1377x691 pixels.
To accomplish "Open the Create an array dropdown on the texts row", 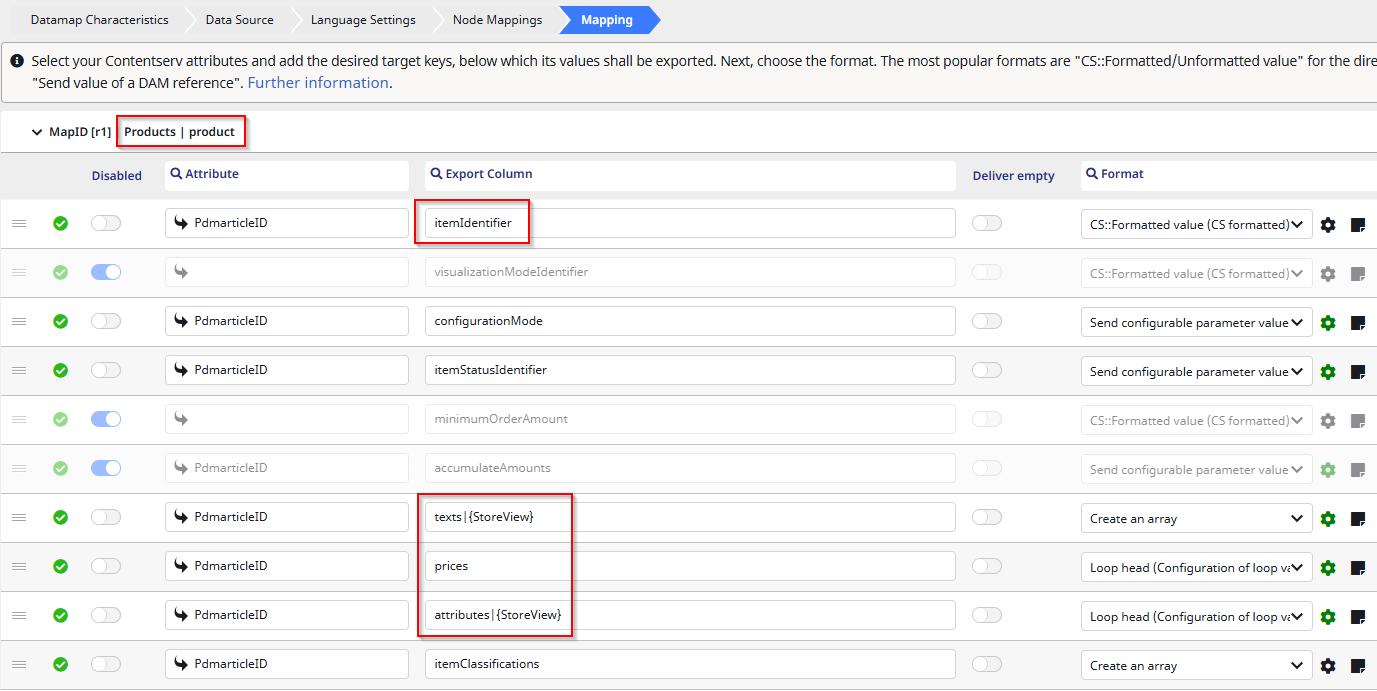I will pyautogui.click(x=1196, y=518).
